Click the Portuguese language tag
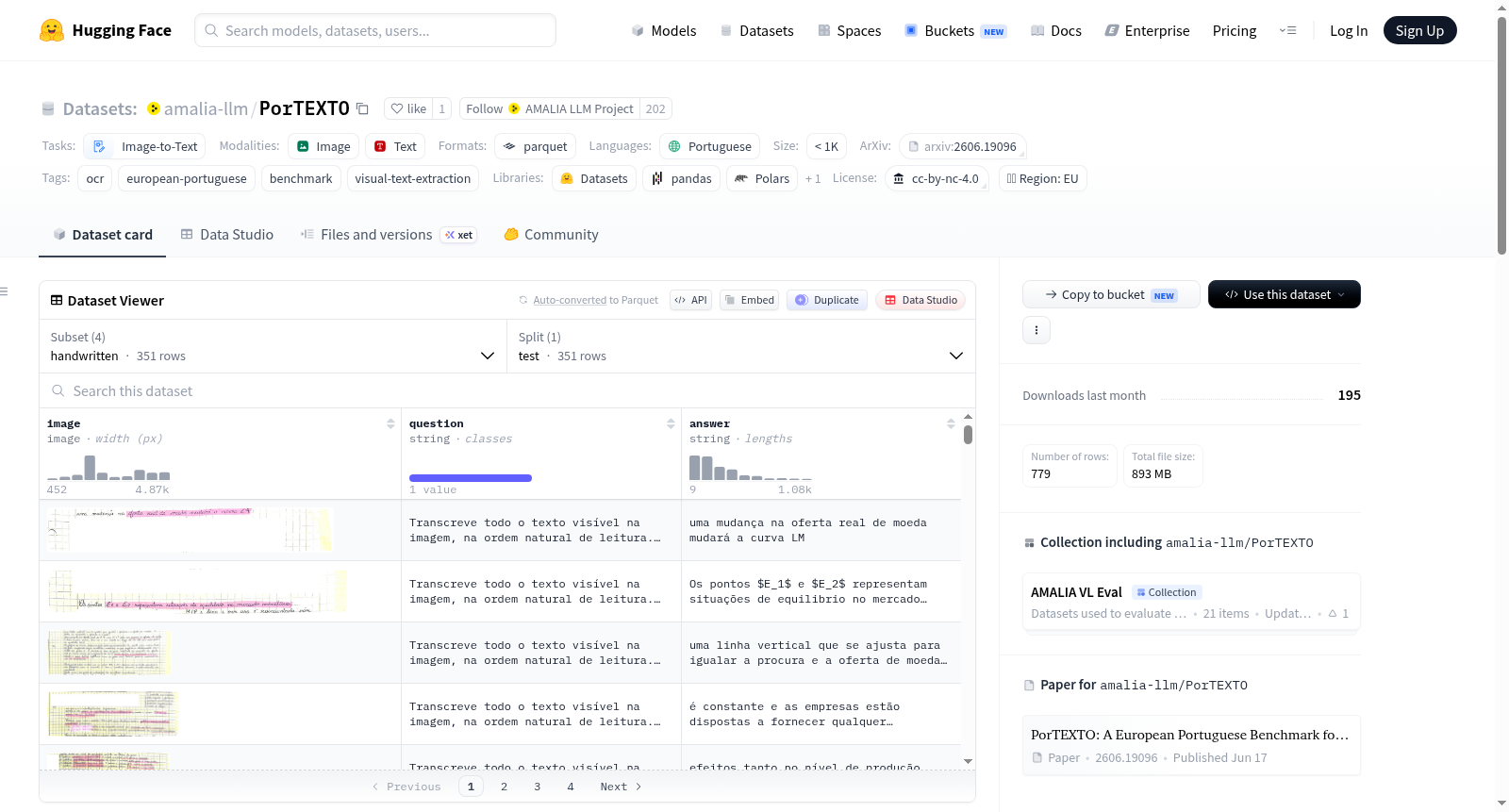1509x812 pixels. [709, 146]
